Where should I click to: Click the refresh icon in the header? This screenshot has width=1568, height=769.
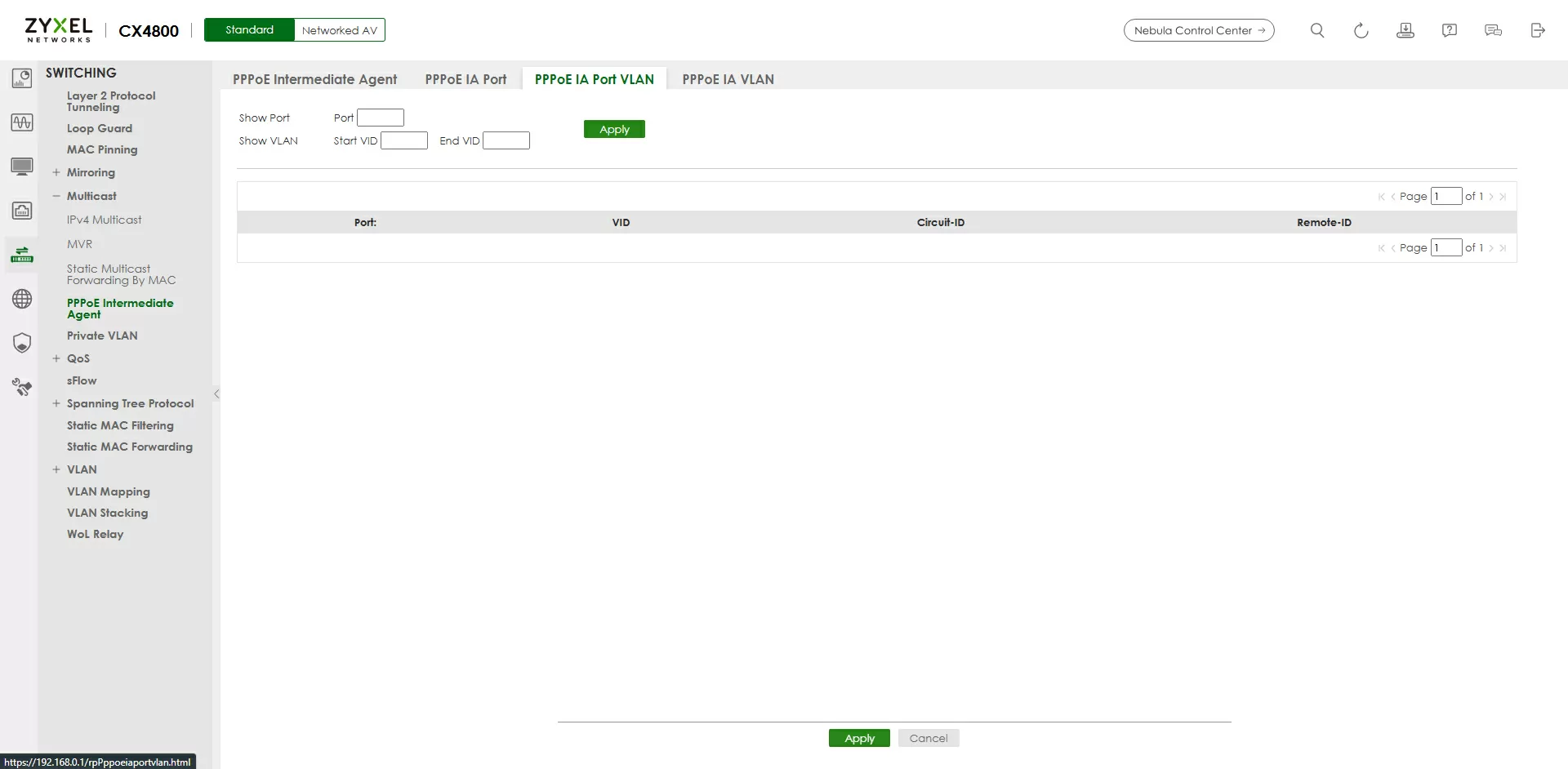pyautogui.click(x=1361, y=30)
